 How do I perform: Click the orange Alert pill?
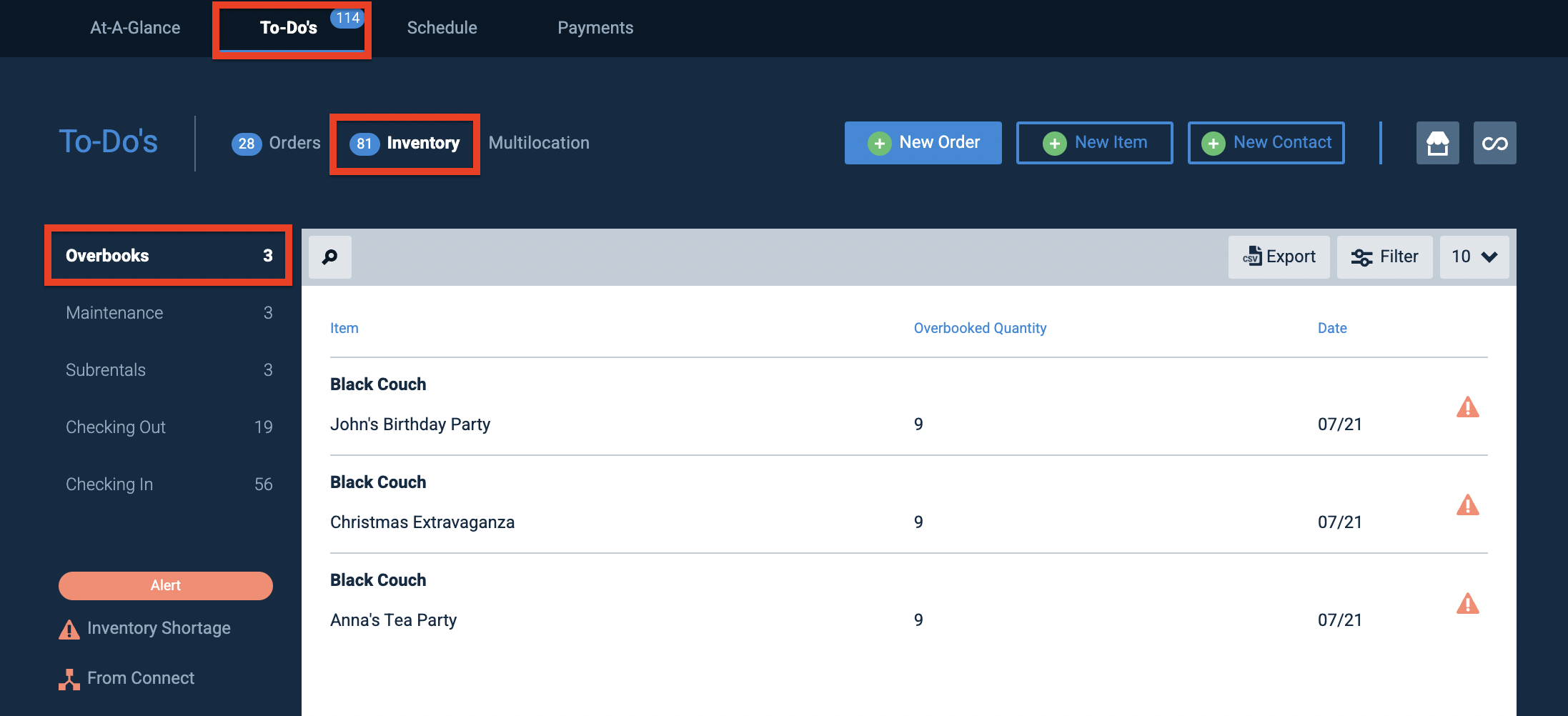click(166, 585)
